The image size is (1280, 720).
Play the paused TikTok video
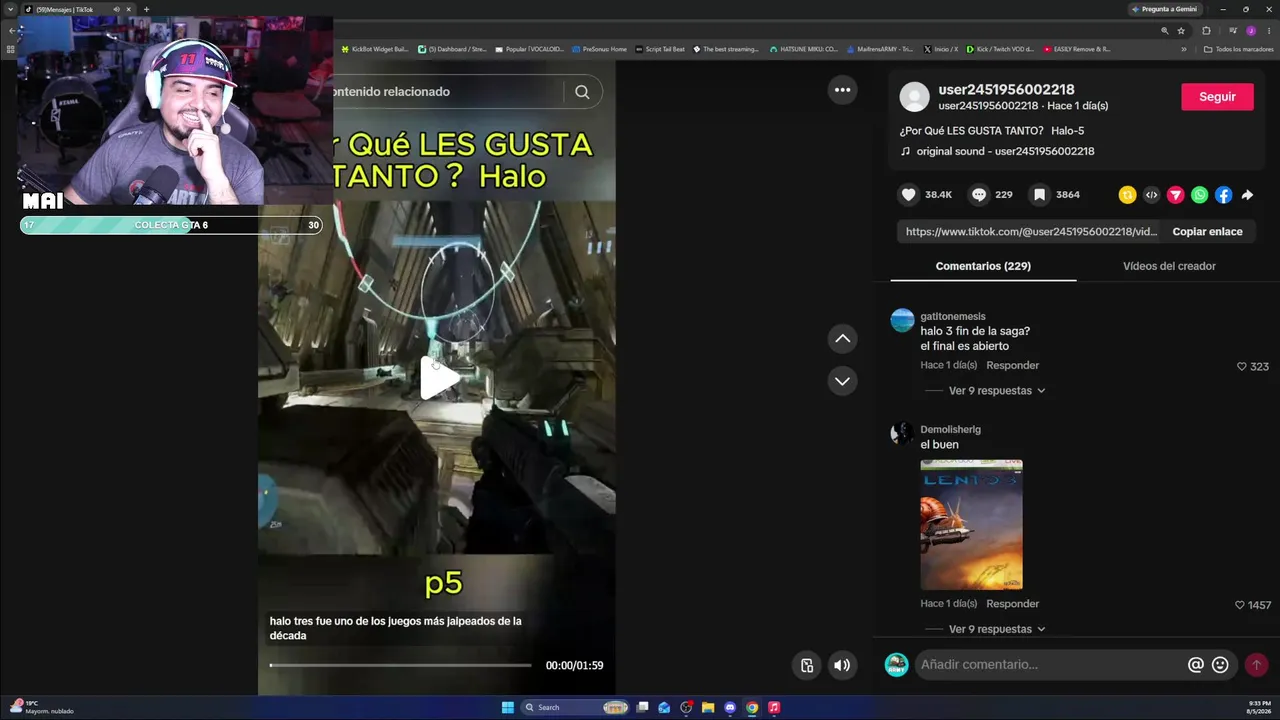coord(439,378)
